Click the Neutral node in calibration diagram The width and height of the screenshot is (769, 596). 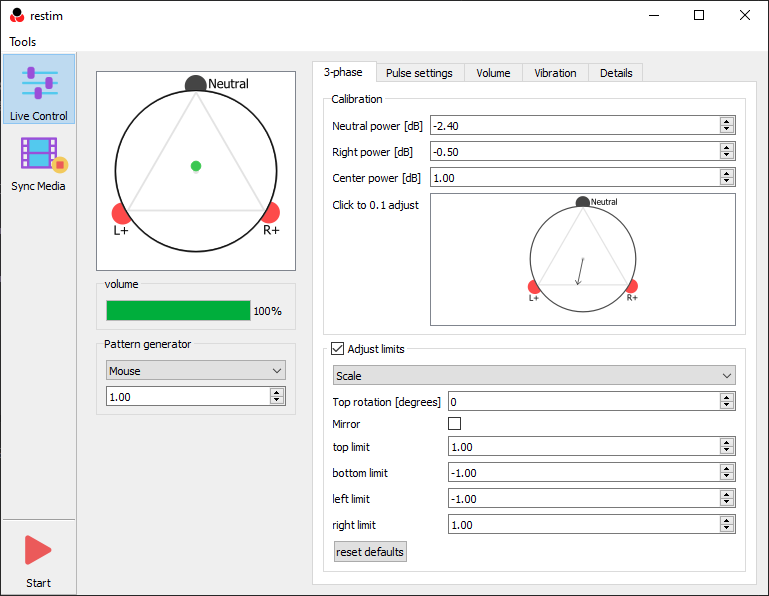coord(583,202)
